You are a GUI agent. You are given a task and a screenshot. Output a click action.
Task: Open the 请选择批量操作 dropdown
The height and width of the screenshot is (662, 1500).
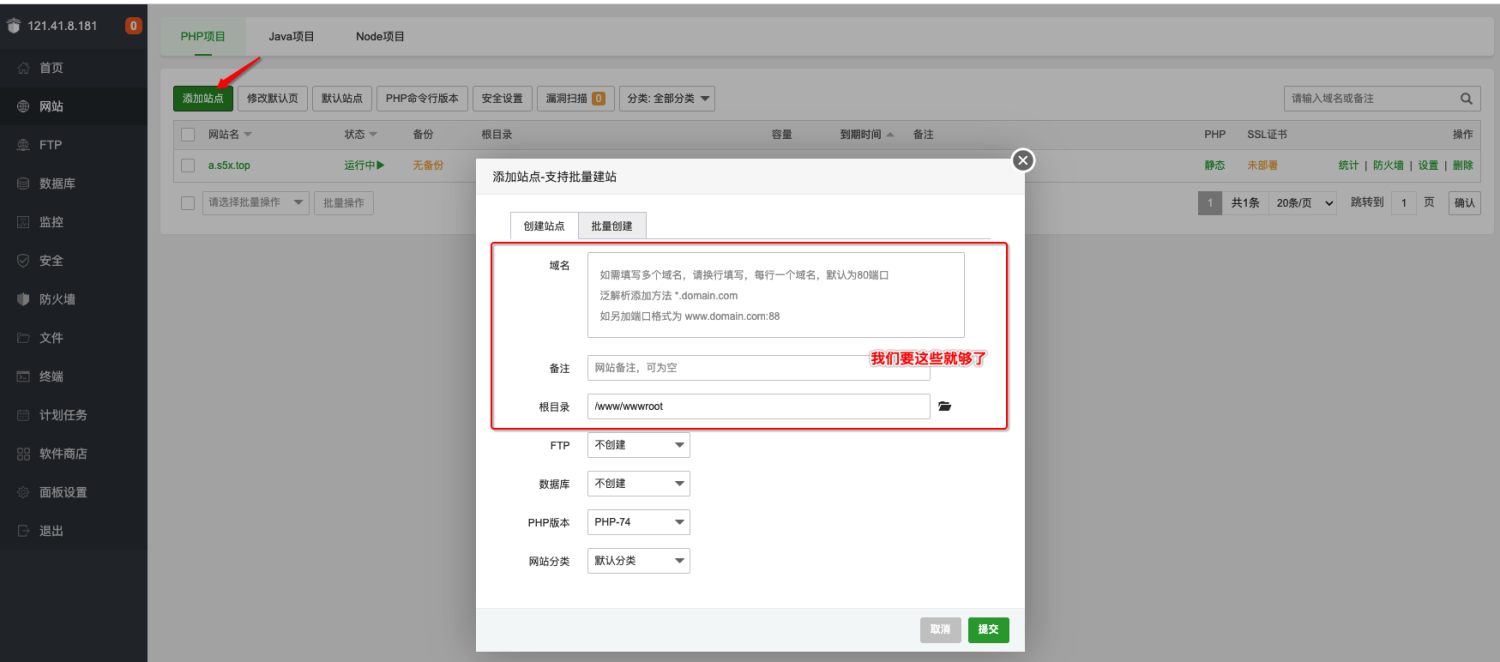pyautogui.click(x=255, y=203)
